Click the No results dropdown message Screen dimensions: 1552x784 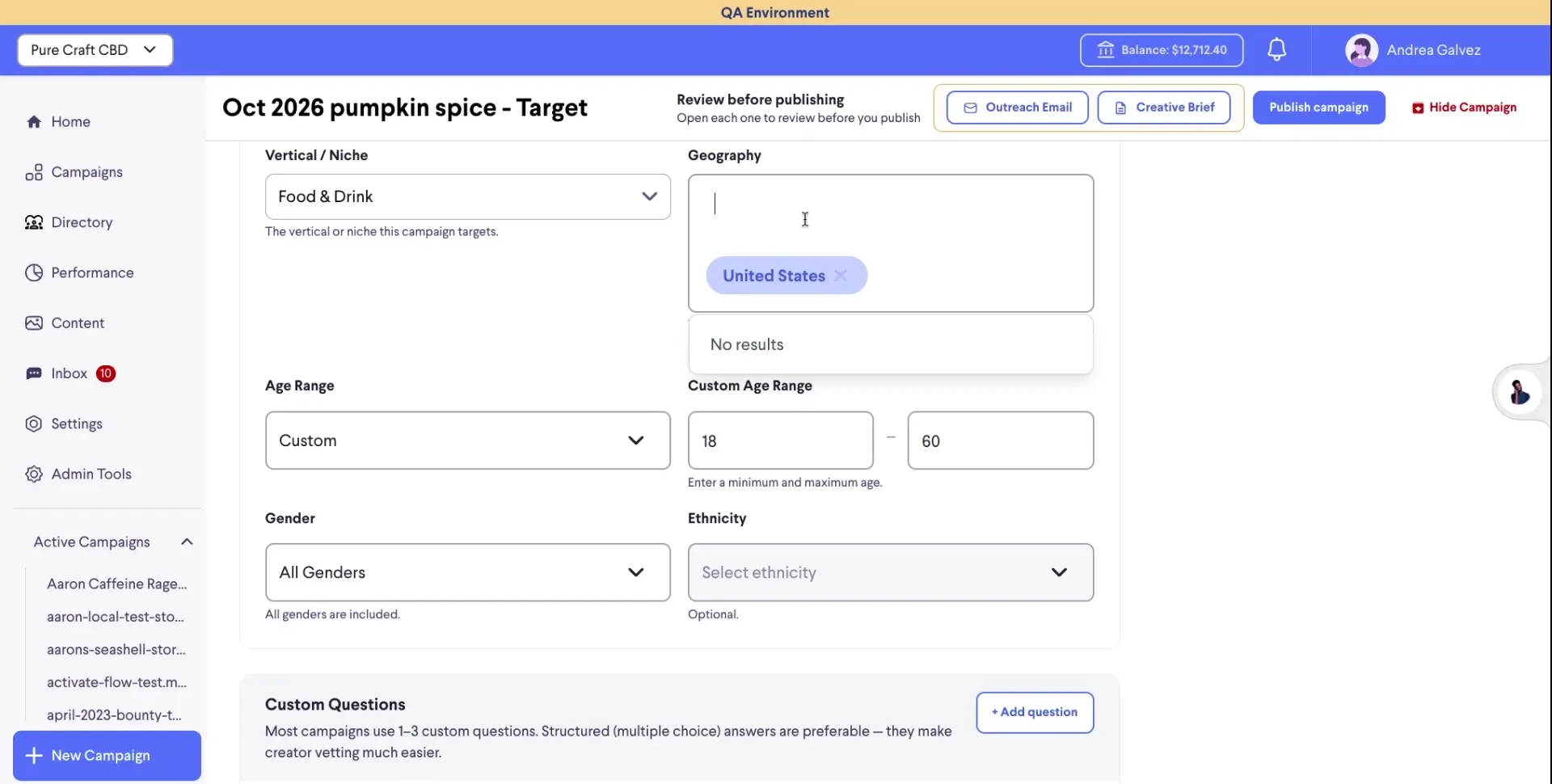tap(747, 344)
